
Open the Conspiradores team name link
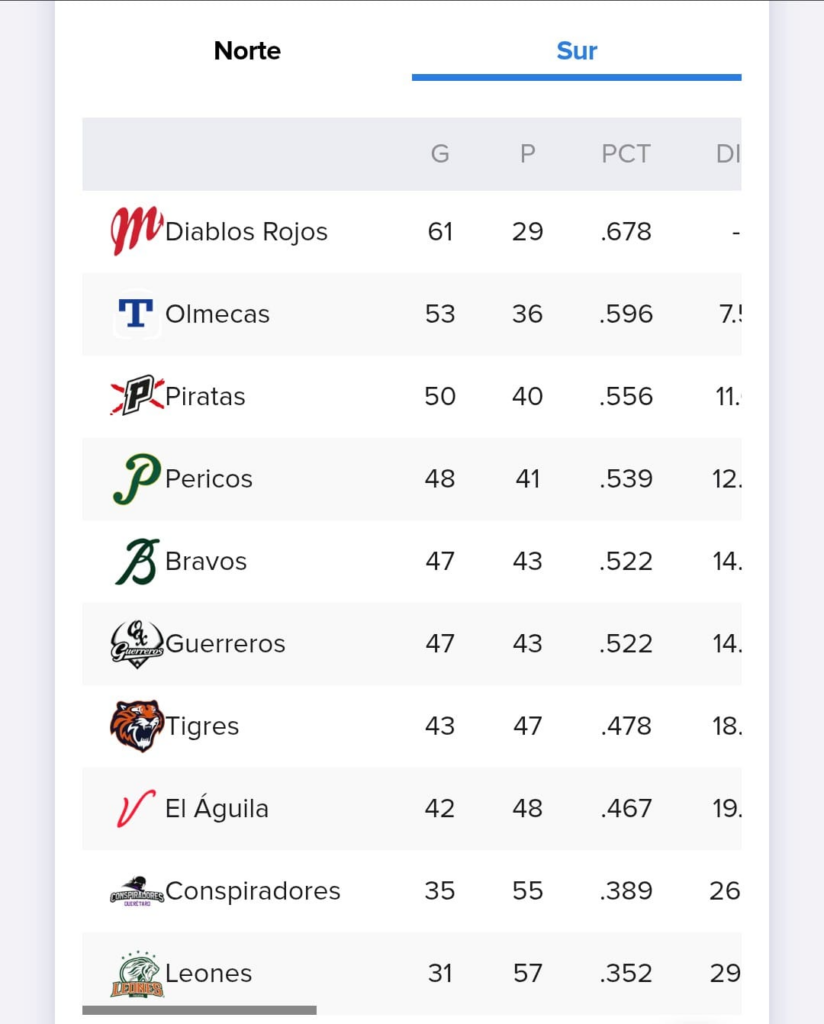point(253,891)
